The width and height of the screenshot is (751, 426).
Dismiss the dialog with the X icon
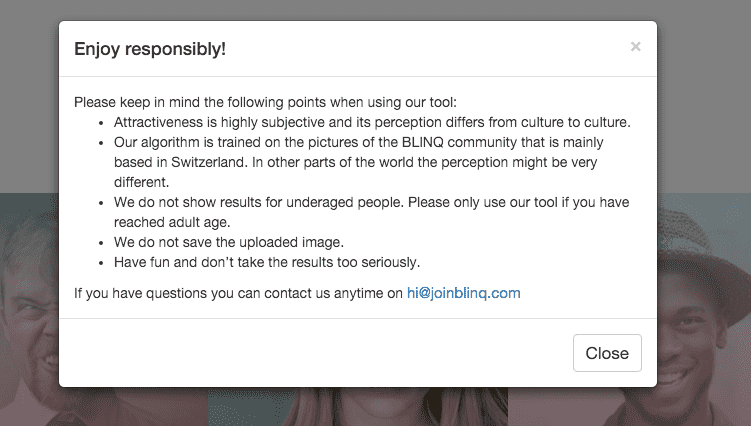click(x=635, y=47)
